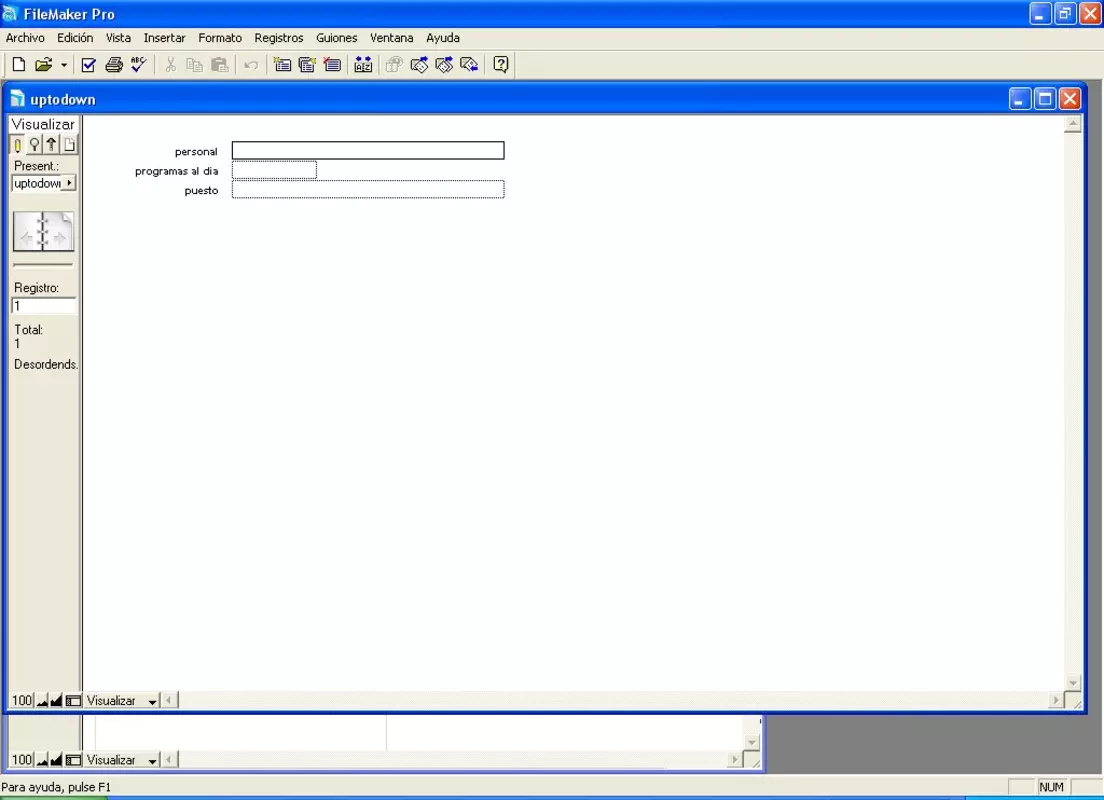Click first show-records icon with blue arrow
The image size is (1104, 800).
coord(419,65)
